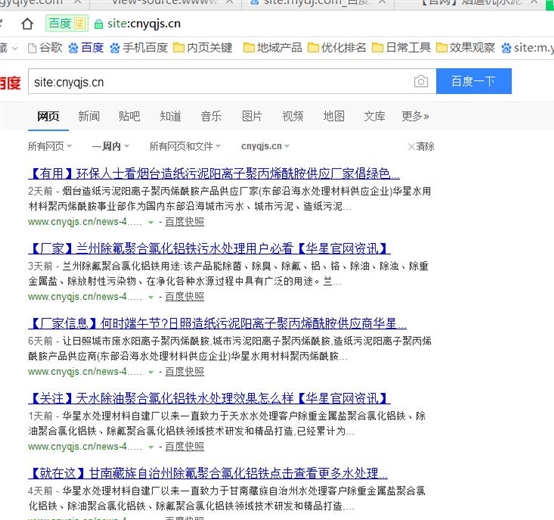
Task: Open 百度快照 for the 天水 result
Action: (184, 446)
